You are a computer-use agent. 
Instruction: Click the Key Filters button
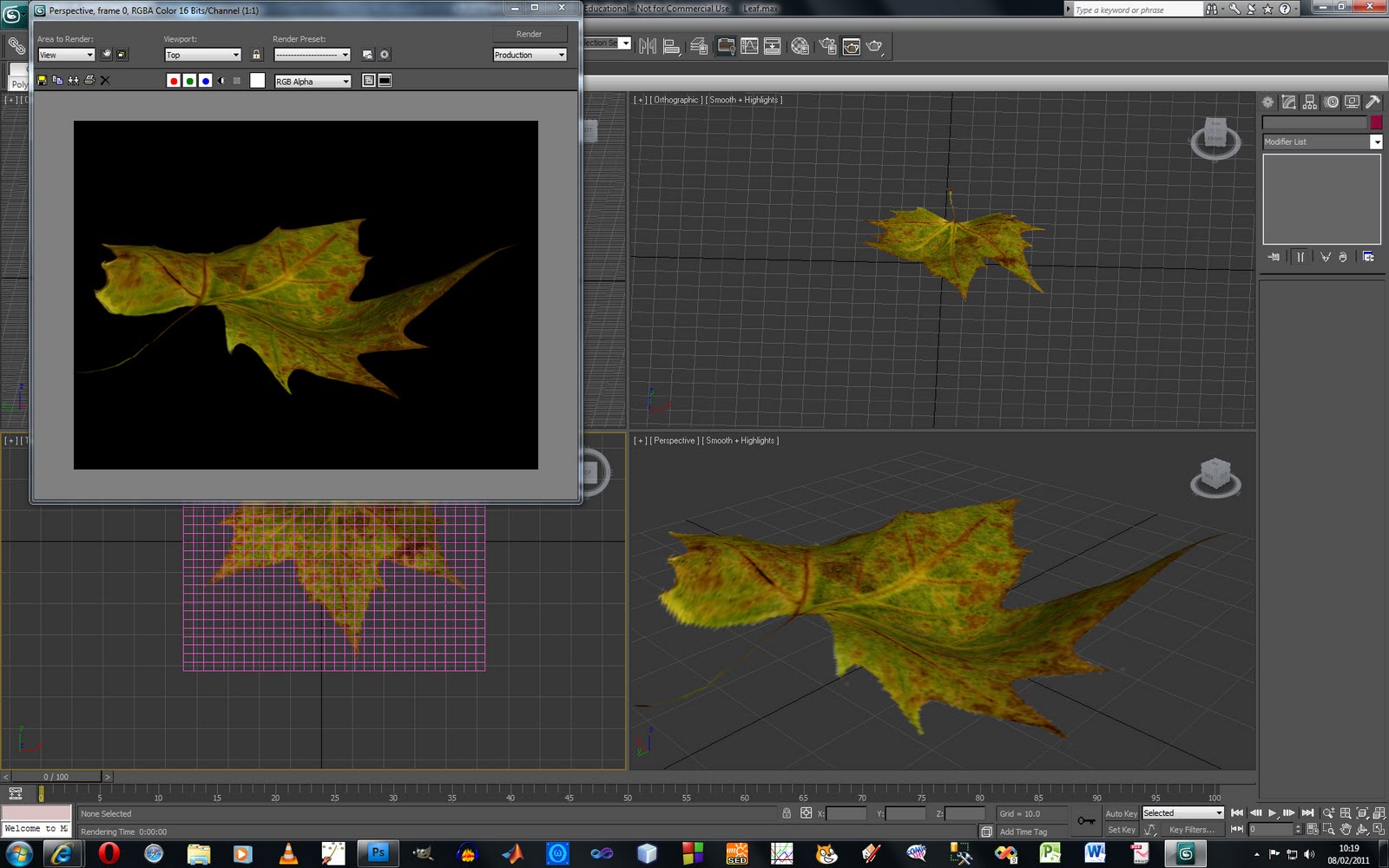coord(1193,829)
